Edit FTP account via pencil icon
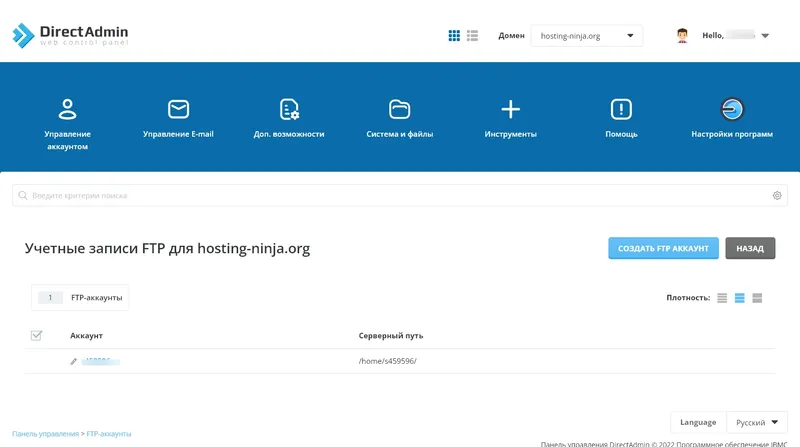Image resolution: width=800 pixels, height=447 pixels. [x=73, y=361]
